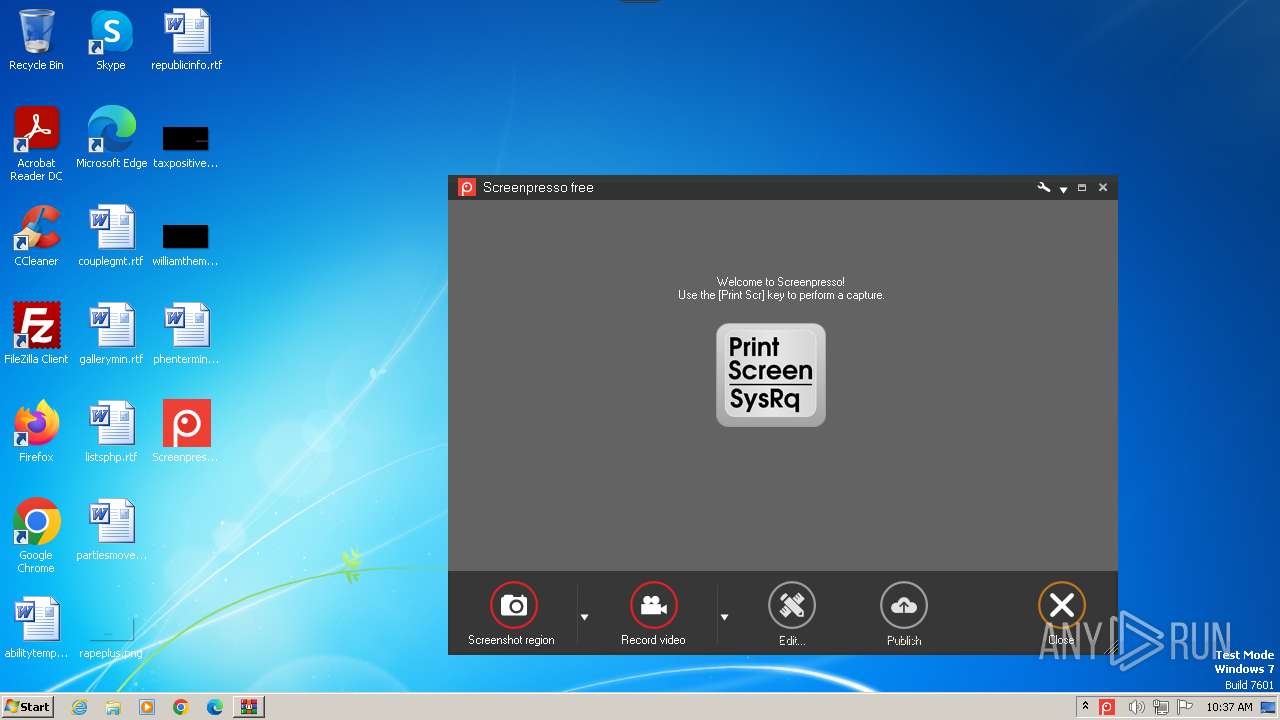Select the williamthem file on desktop
The image size is (1280, 720).
(x=186, y=243)
